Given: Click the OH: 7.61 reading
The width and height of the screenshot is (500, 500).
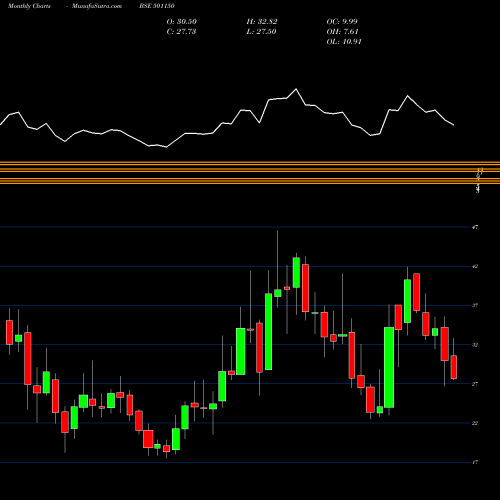Looking at the screenshot, I should point(342,32).
